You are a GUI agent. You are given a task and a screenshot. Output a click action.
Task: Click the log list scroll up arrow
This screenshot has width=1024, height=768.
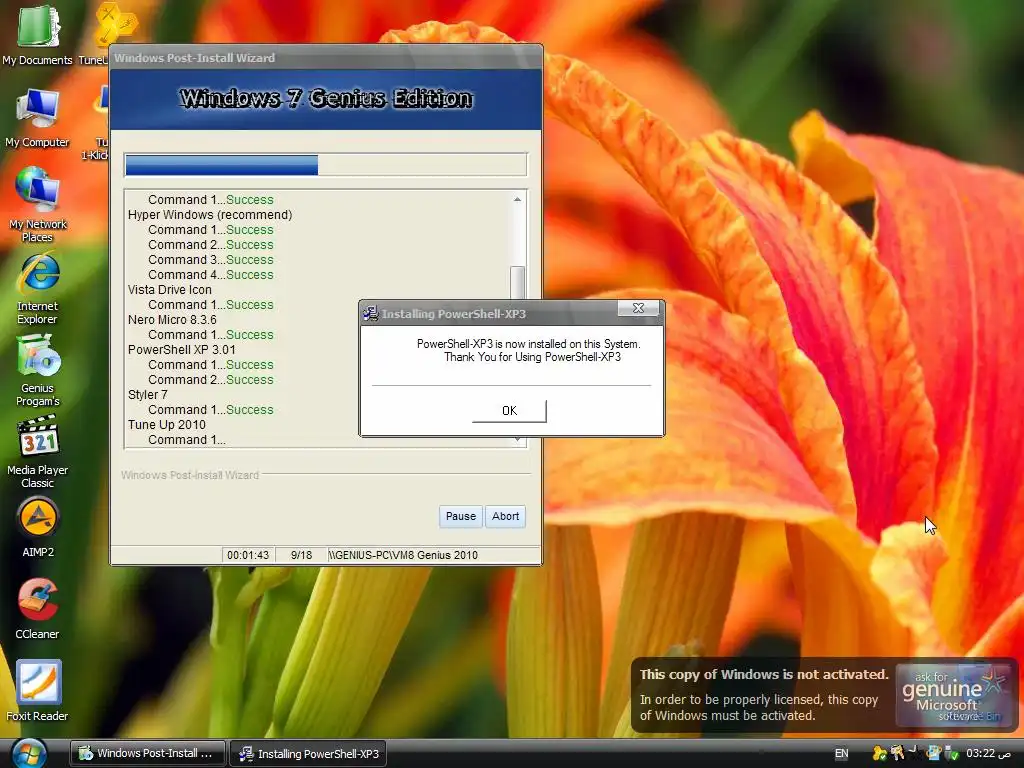tap(517, 199)
